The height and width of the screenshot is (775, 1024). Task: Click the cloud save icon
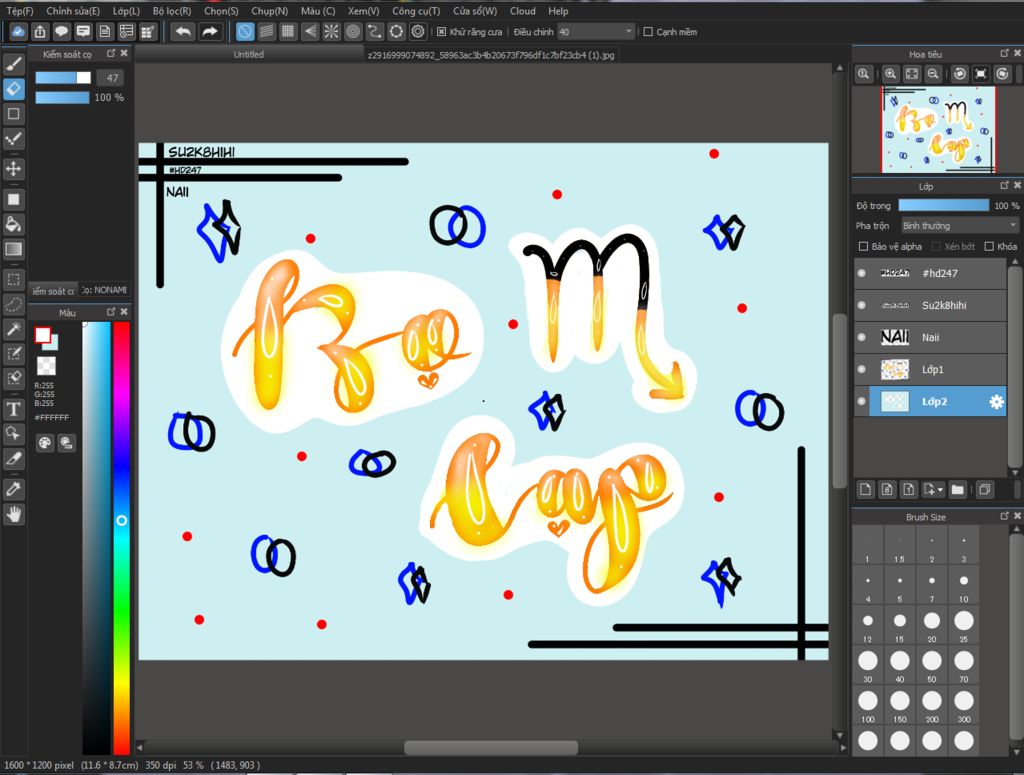(18, 31)
